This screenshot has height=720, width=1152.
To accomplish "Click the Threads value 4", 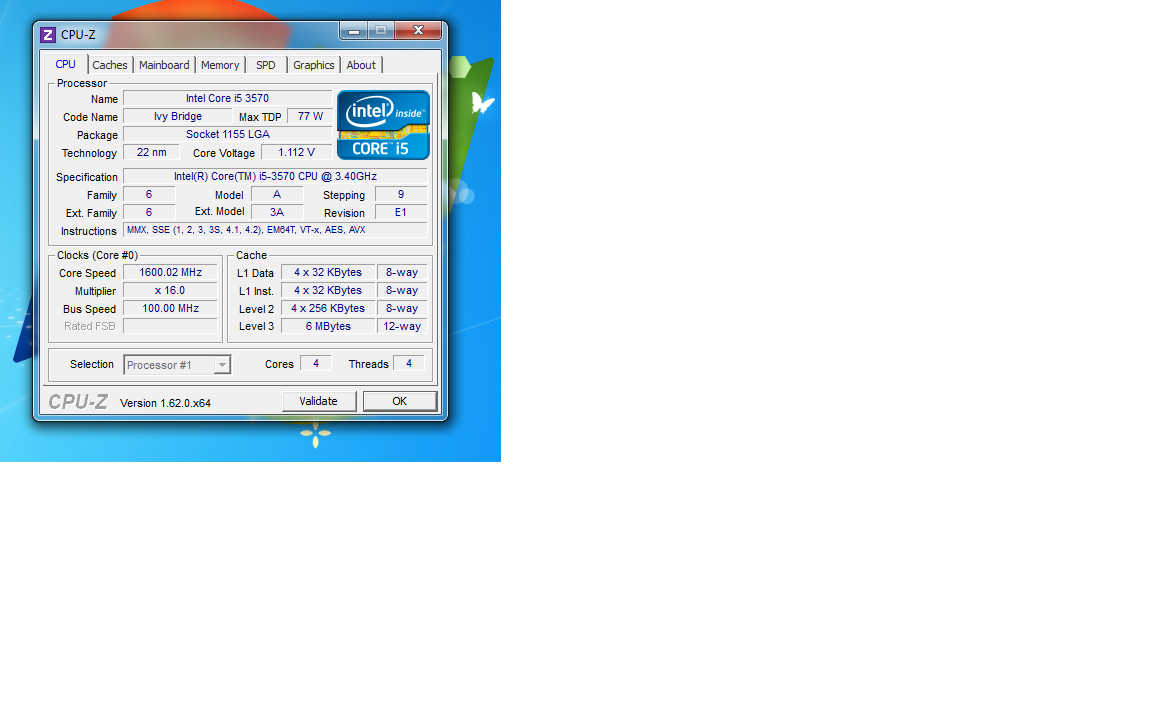I will (x=409, y=364).
